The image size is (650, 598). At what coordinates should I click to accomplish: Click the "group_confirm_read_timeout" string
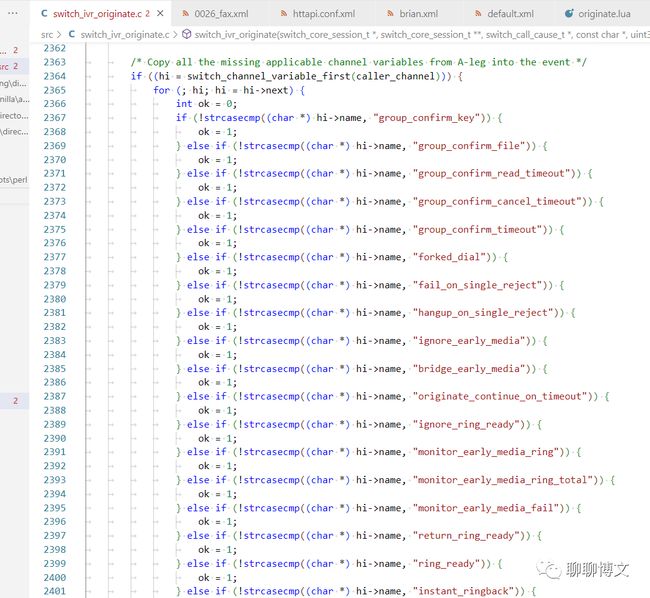494,173
